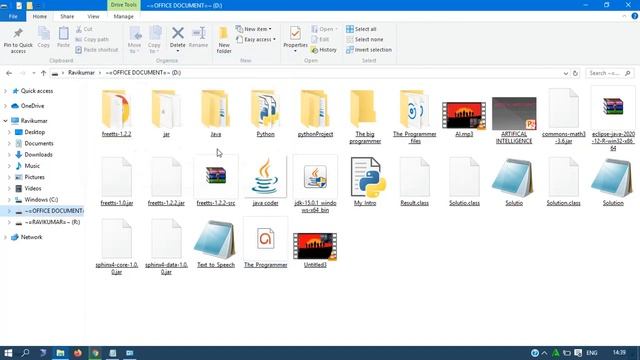The width and height of the screenshot is (640, 360).
Task: Select the commons-math3-3.6.jar file
Action: pyautogui.click(x=564, y=117)
